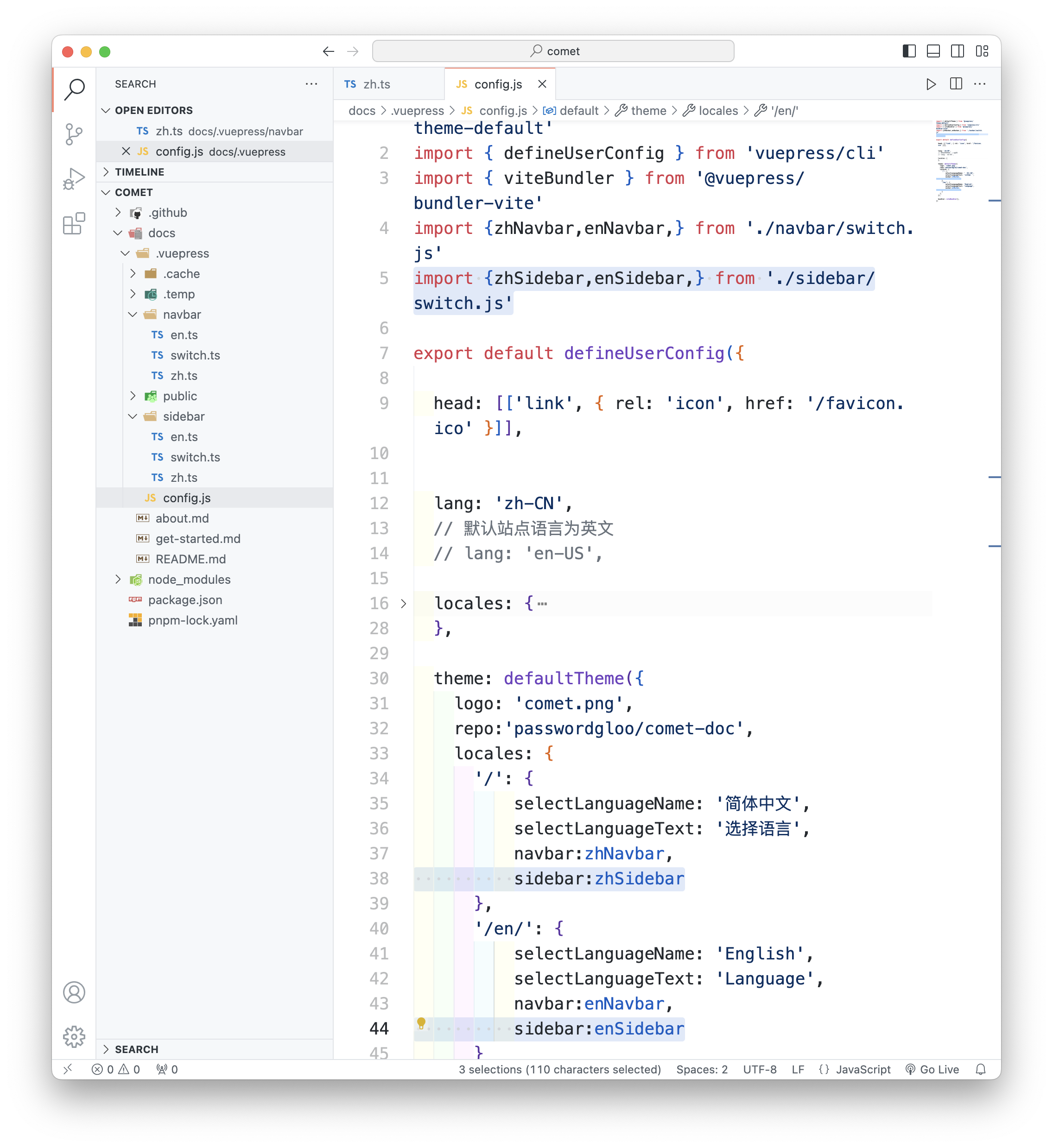Change the JavaScript language mode
Viewport: 1053px width, 1148px height.
863,1069
